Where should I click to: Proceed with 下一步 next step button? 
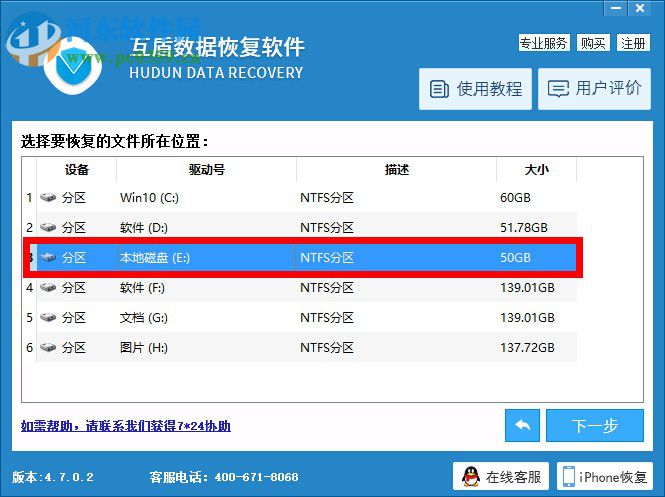(x=595, y=425)
